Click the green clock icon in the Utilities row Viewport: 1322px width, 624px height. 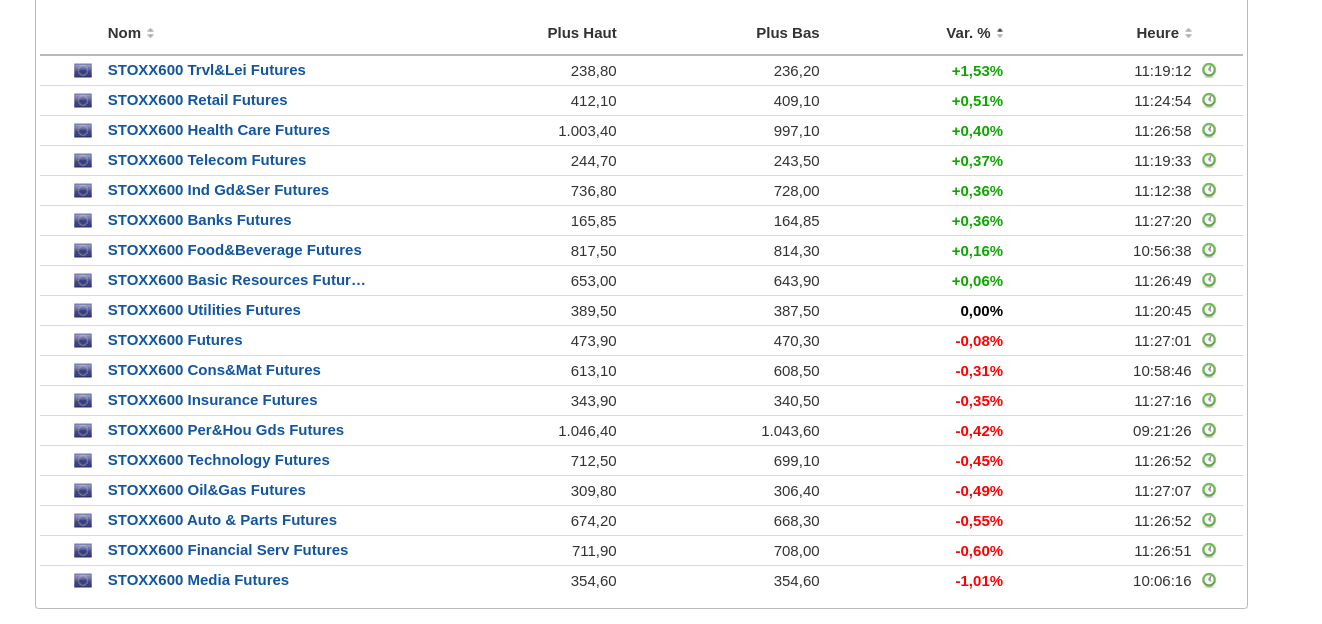tap(1209, 310)
